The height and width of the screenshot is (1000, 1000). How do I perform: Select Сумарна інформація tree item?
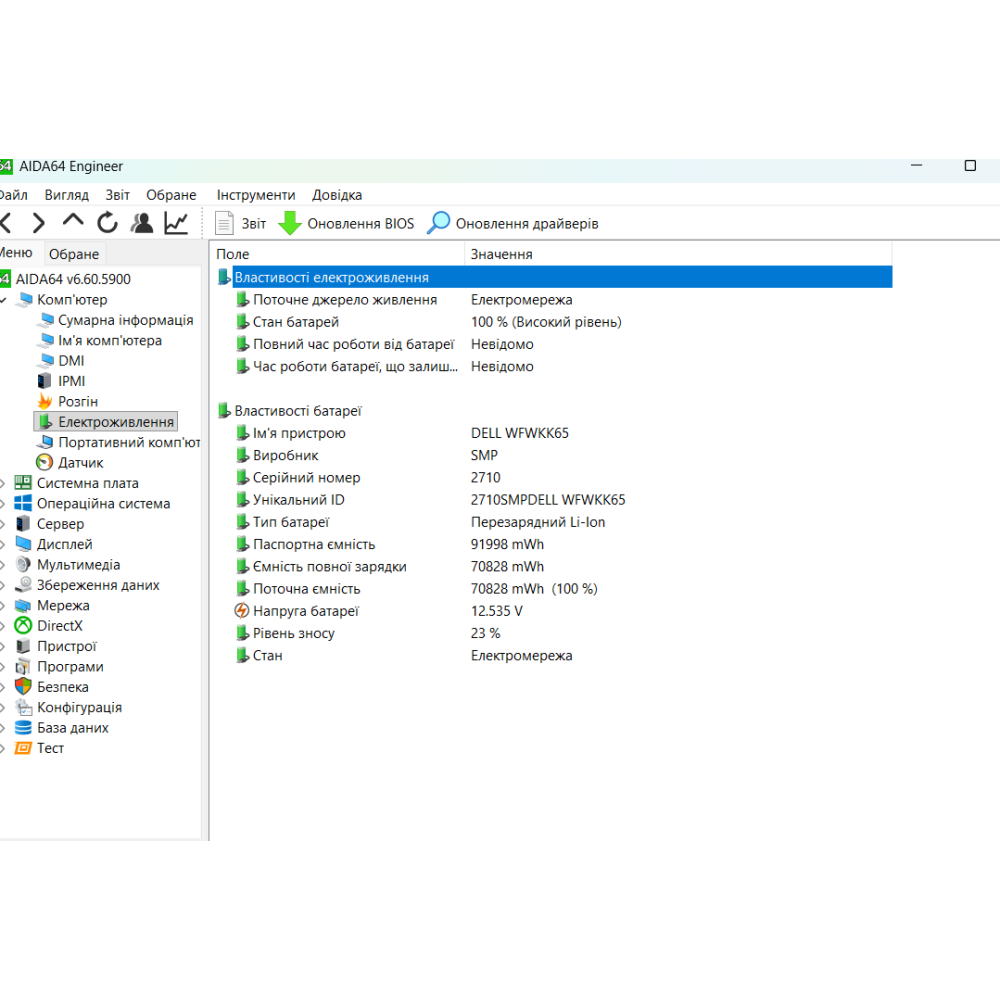[x=125, y=320]
